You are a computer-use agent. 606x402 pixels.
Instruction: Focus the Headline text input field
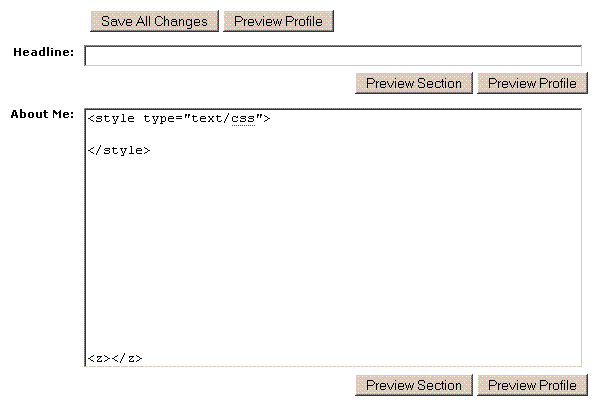tap(332, 56)
